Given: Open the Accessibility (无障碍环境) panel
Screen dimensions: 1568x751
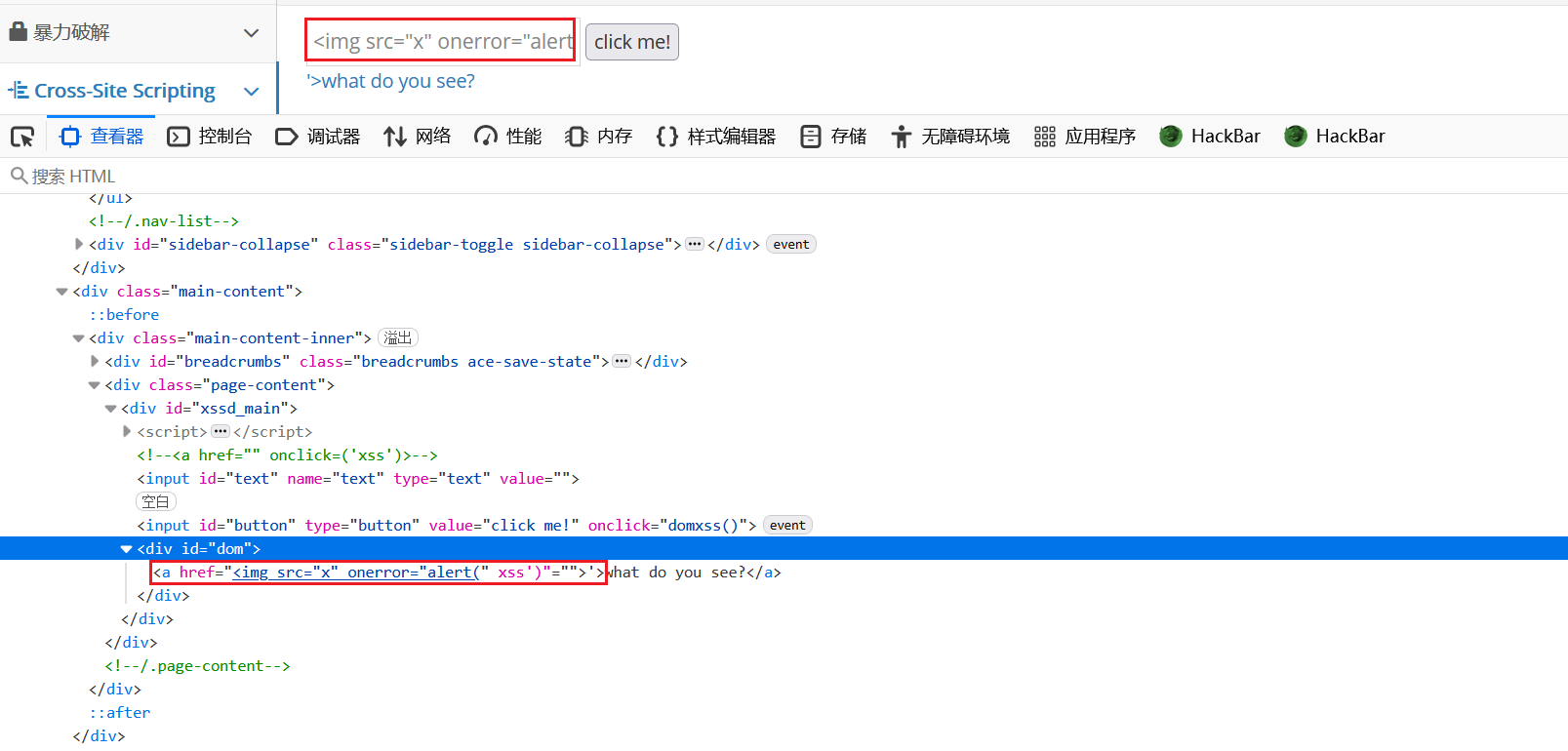Looking at the screenshot, I should coord(950,137).
